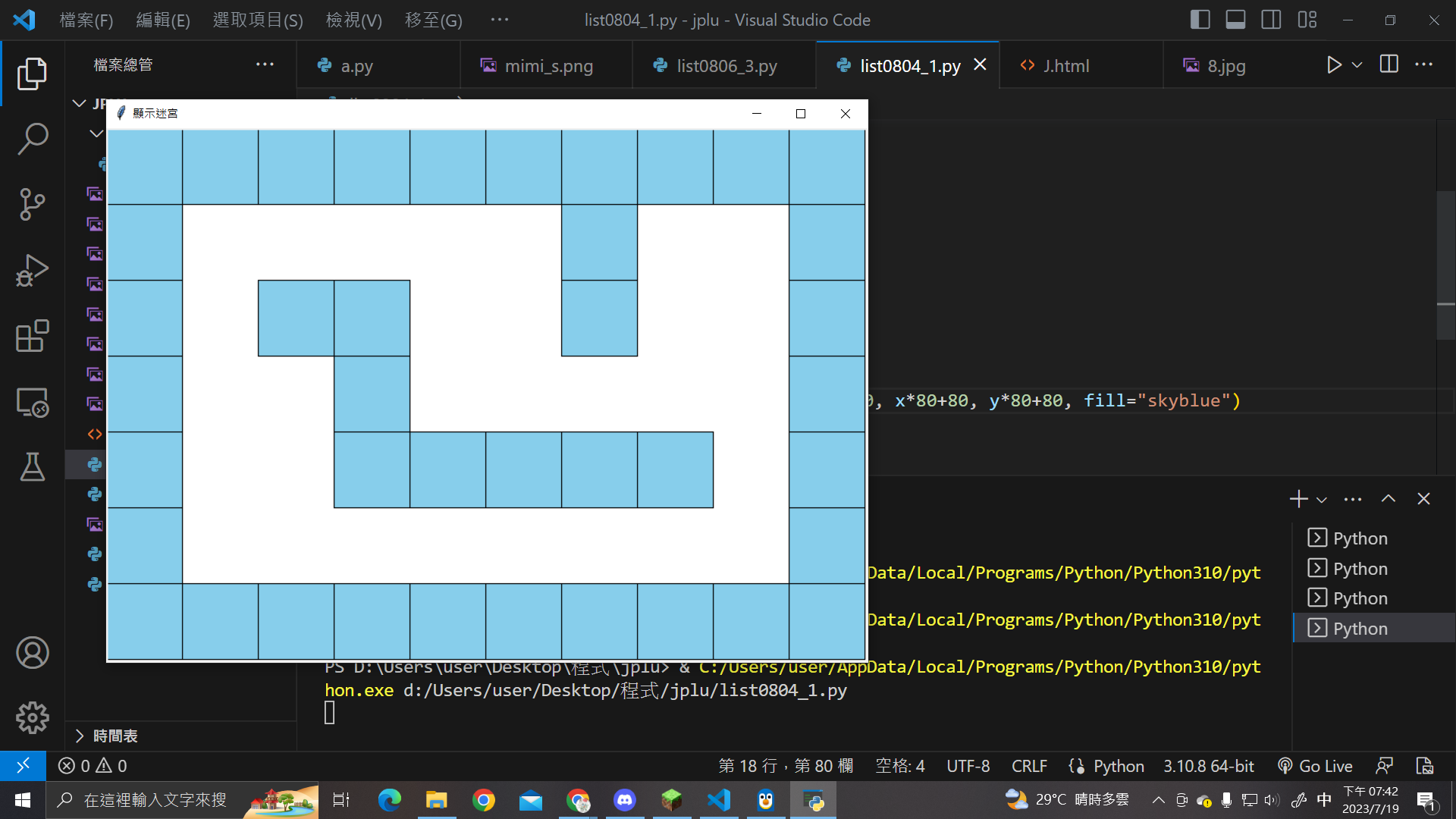The width and height of the screenshot is (1456, 819).
Task: Open the 檔案(F) menu
Action: [86, 20]
